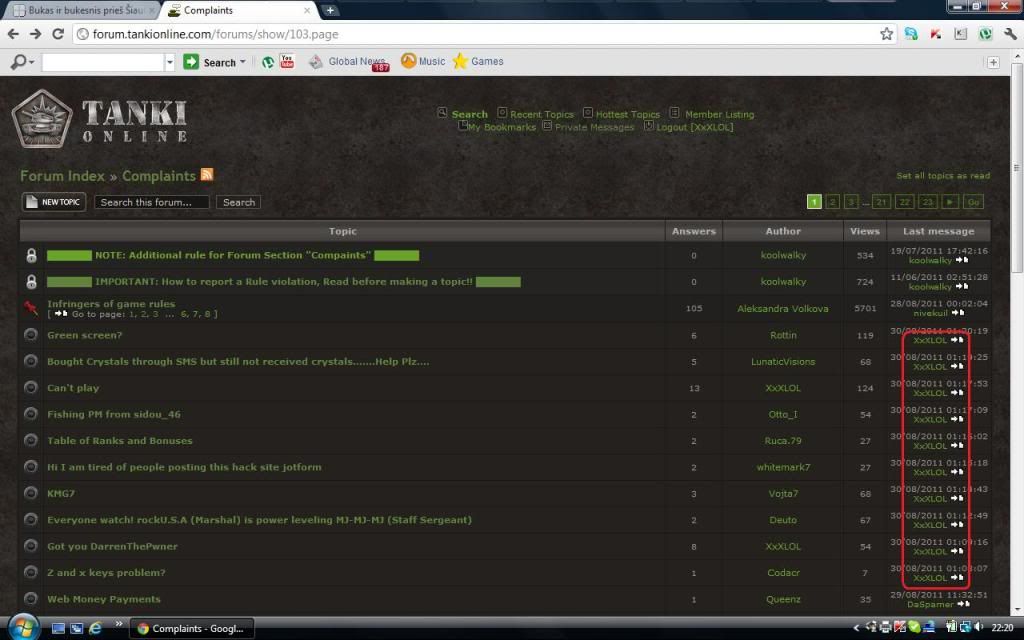This screenshot has width=1024, height=640.
Task: Bookmark this page with the star icon
Action: [886, 34]
